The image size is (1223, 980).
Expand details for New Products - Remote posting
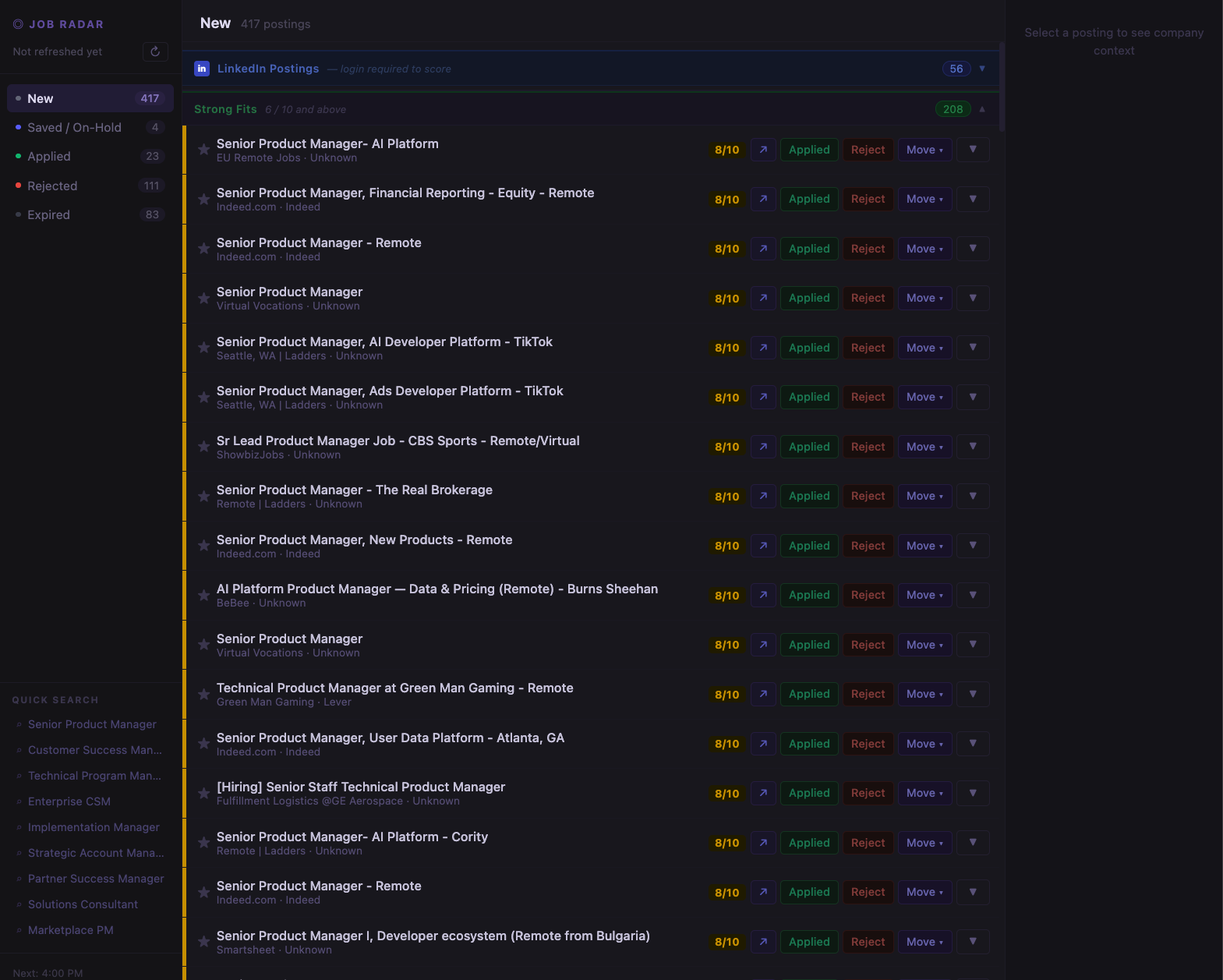click(x=973, y=546)
